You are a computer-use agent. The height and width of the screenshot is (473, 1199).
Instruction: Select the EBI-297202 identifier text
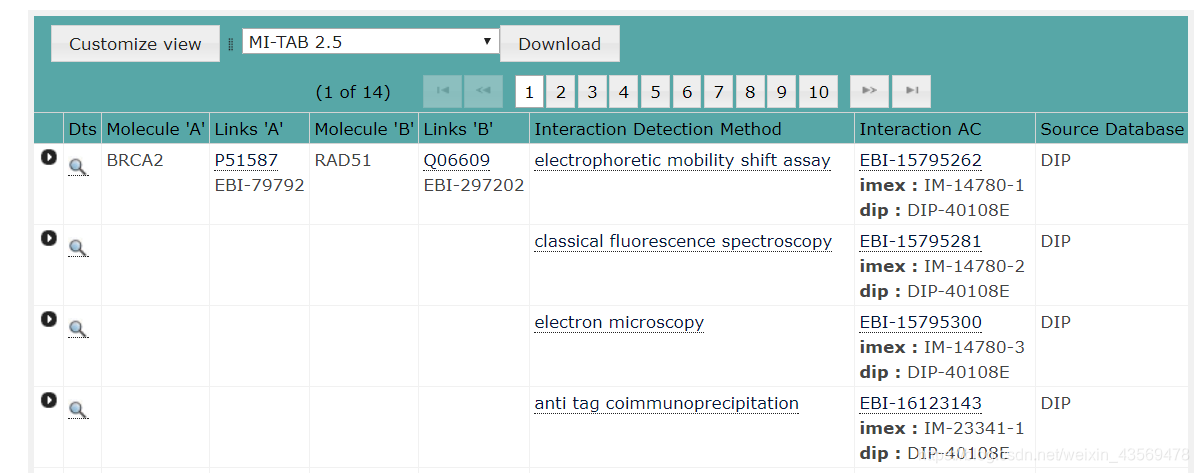click(474, 185)
